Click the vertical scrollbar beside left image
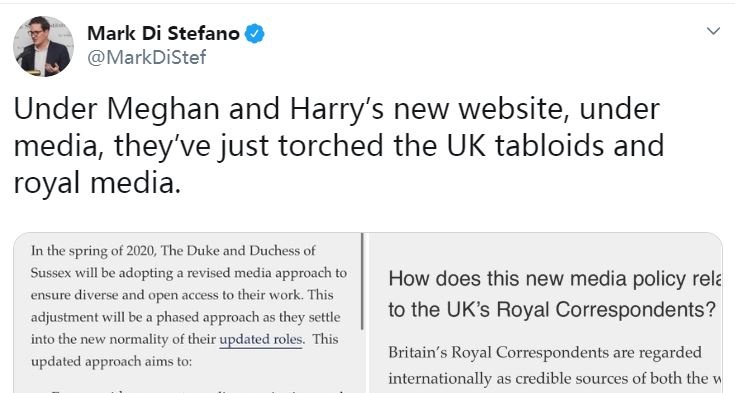Image resolution: width=735 pixels, height=393 pixels. click(x=363, y=281)
